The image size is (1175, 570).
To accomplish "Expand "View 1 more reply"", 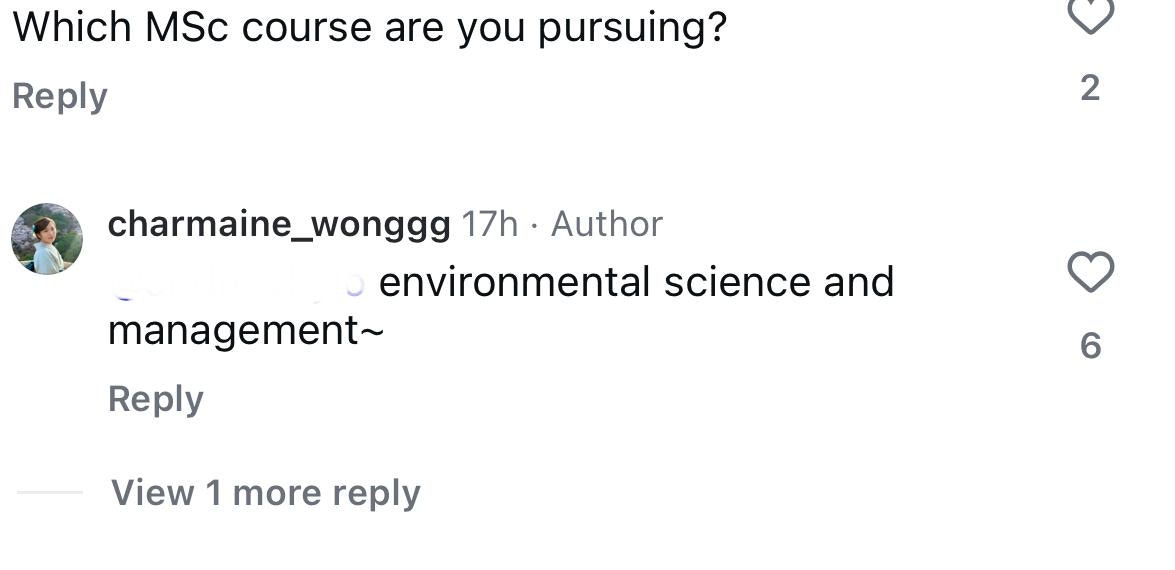I will pyautogui.click(x=265, y=493).
